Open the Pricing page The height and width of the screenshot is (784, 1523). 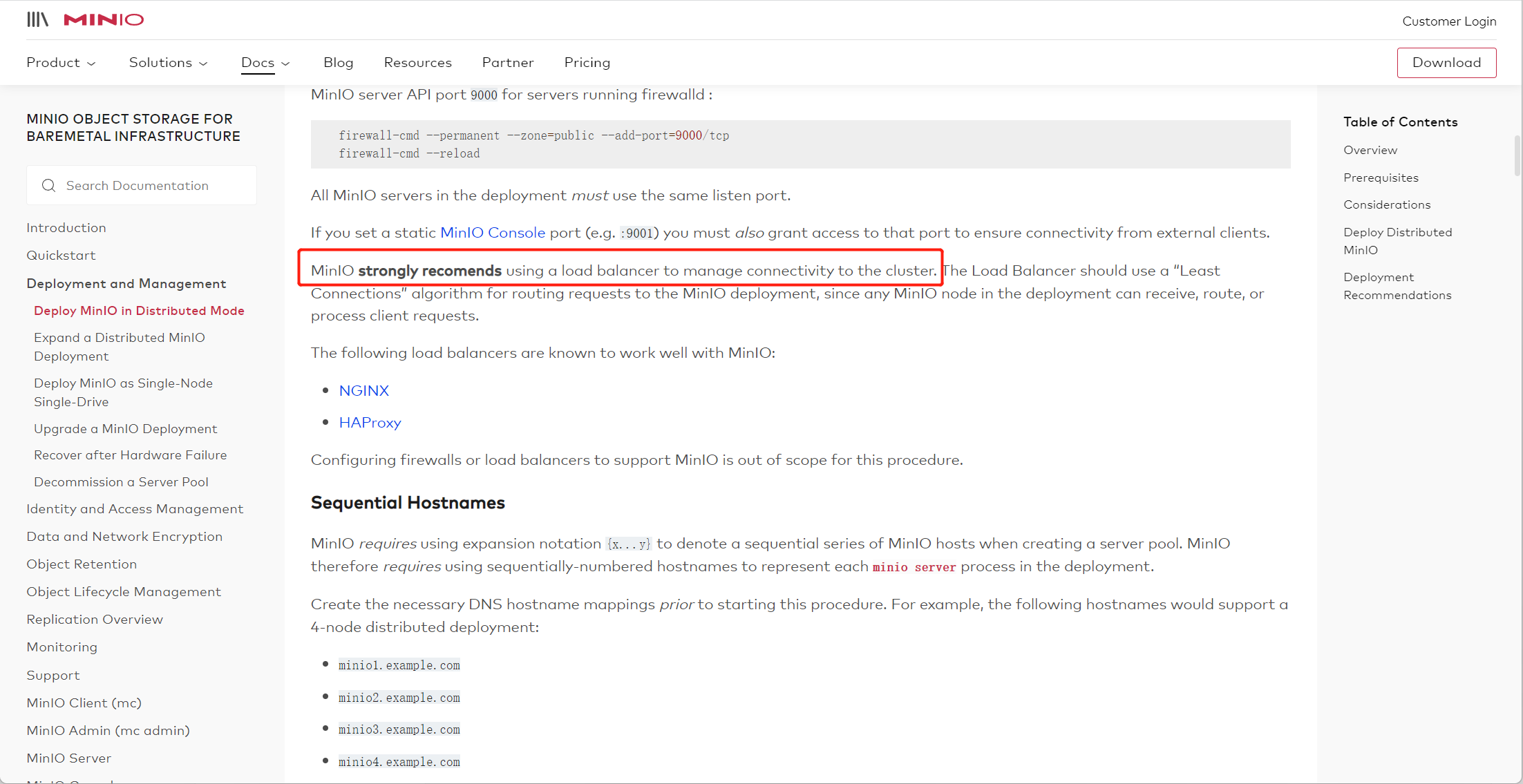click(x=587, y=62)
